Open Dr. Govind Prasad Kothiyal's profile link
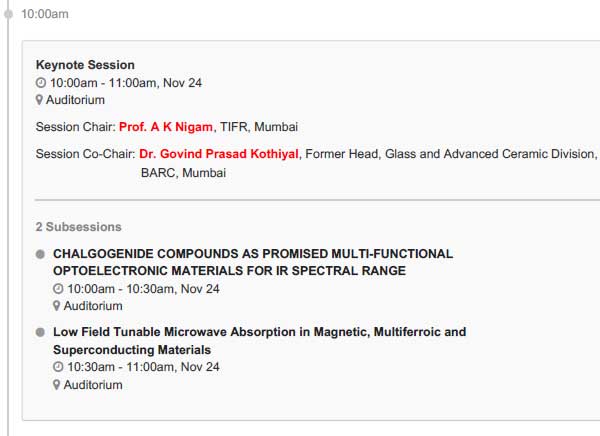600x436 pixels. tap(218, 154)
